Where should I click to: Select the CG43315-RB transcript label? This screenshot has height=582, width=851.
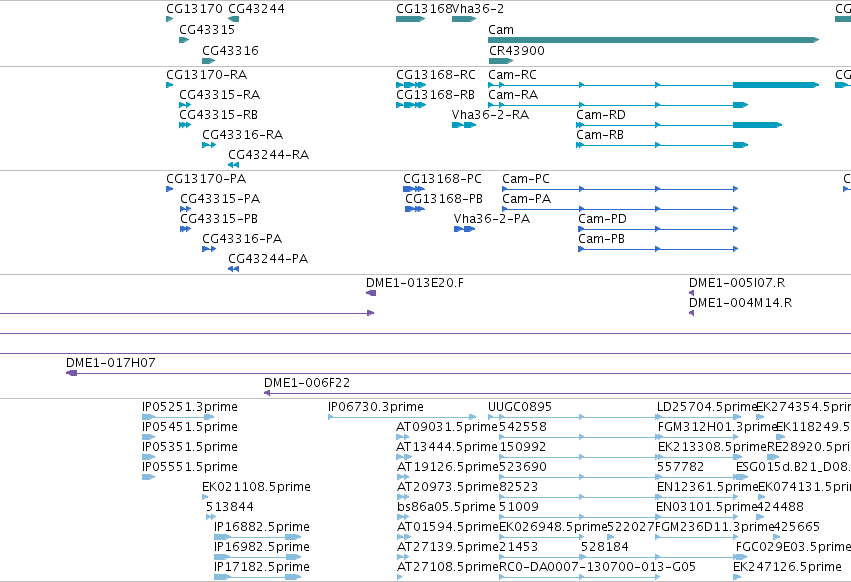tap(219, 115)
